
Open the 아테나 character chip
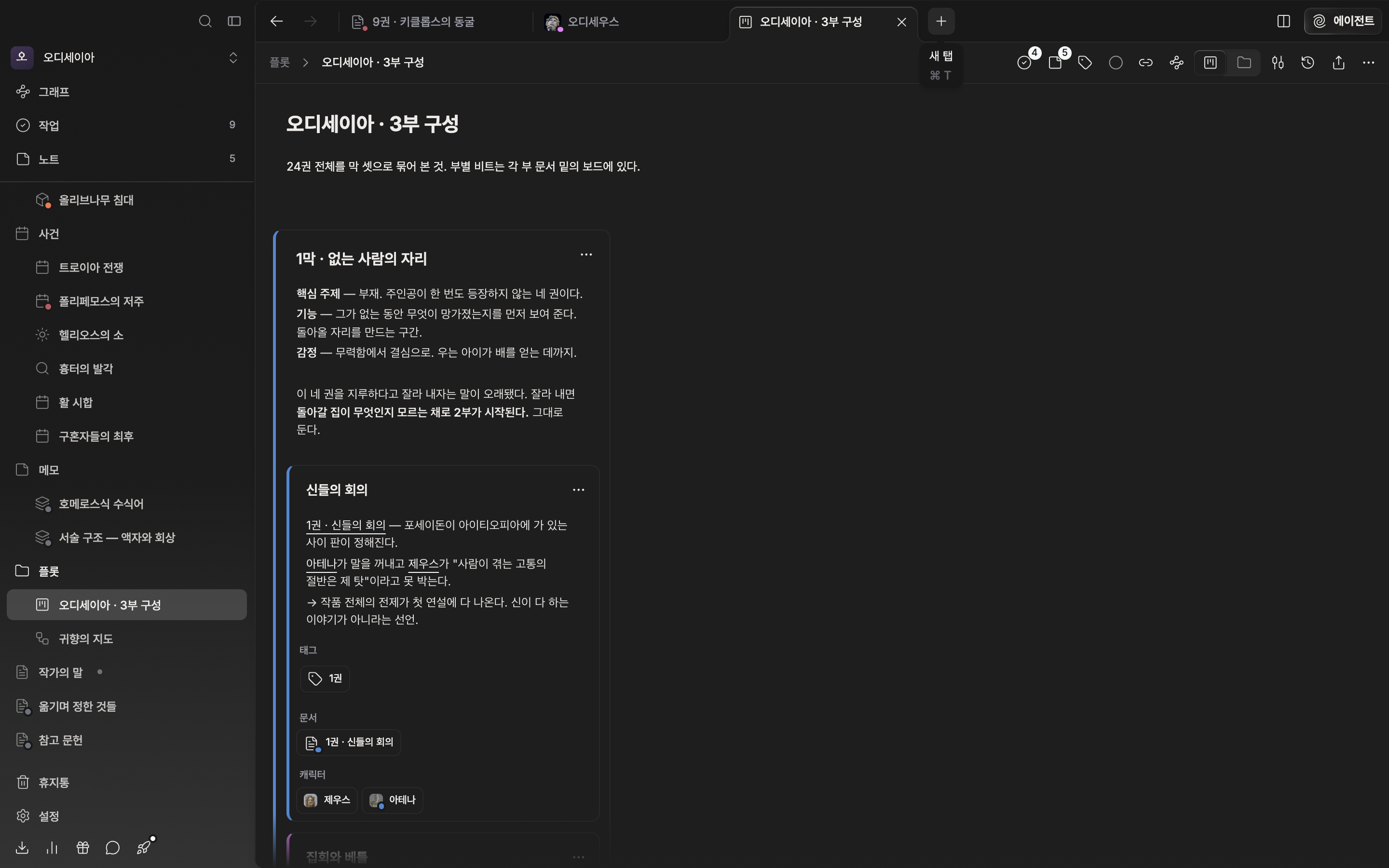pos(393,800)
